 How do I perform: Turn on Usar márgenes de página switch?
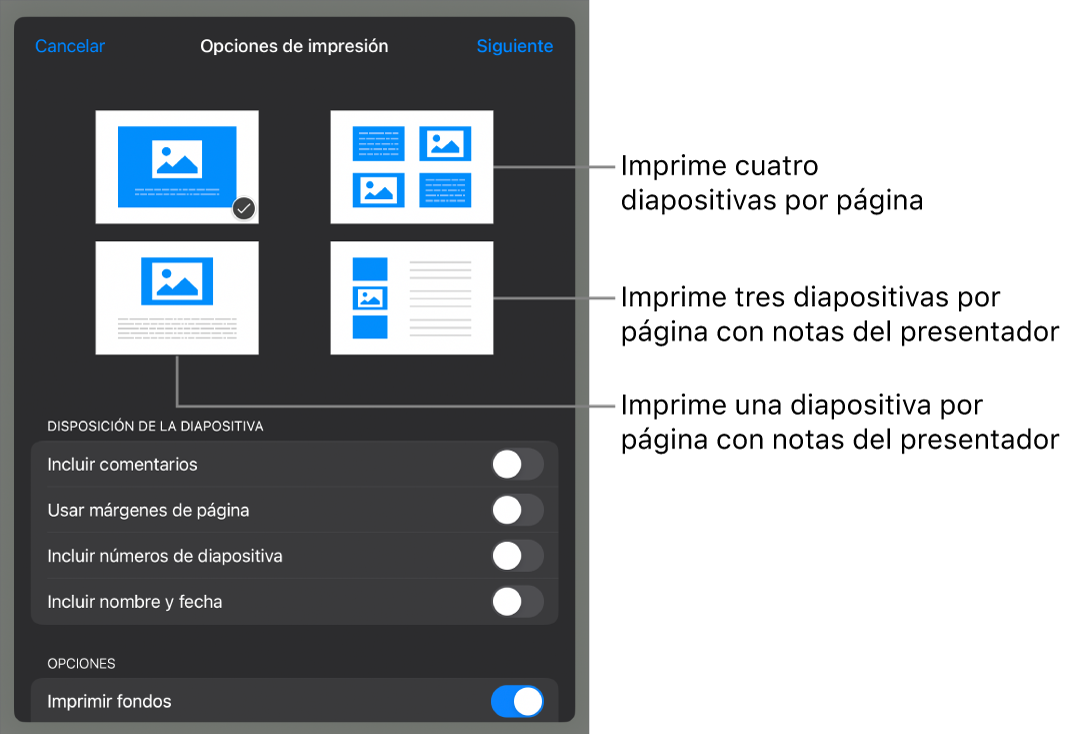click(517, 510)
